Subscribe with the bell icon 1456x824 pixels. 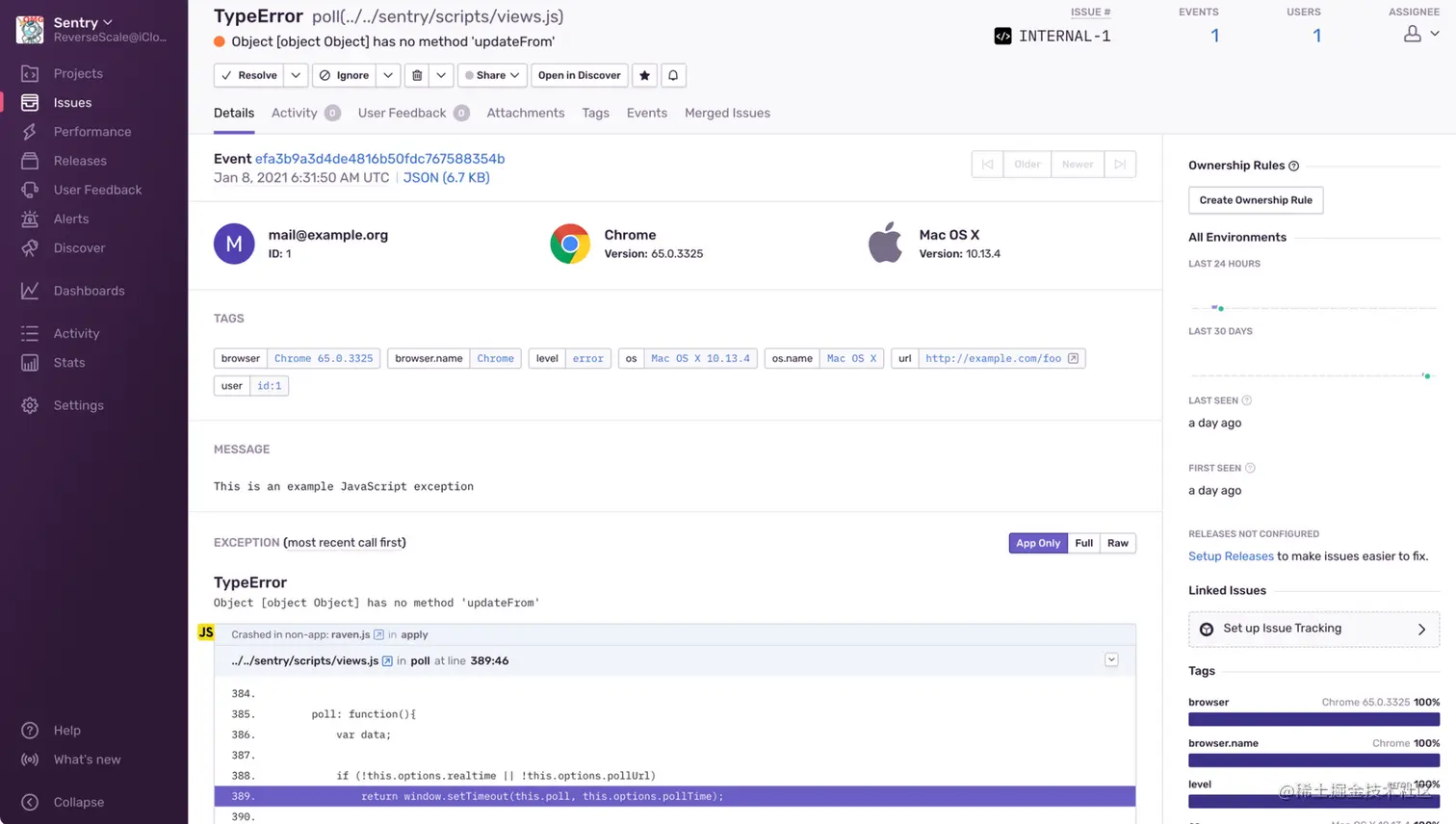pyautogui.click(x=673, y=75)
